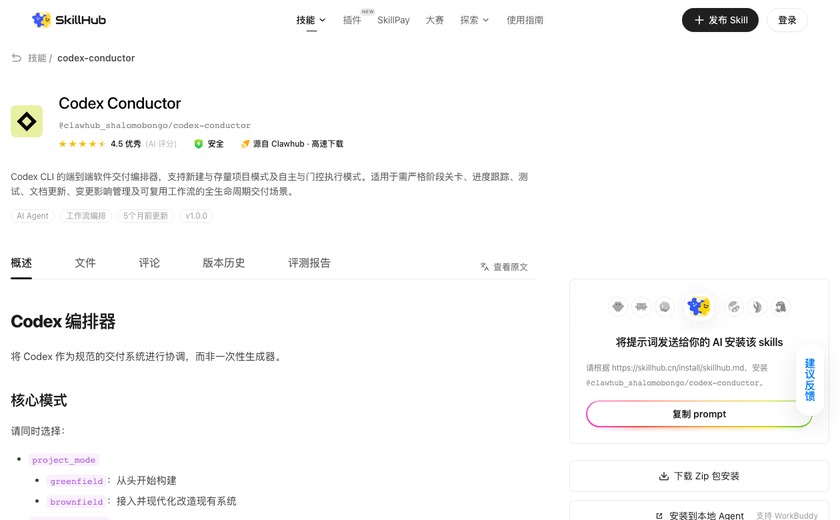Click the 源自 Clawhub · 高速下载 label
This screenshot has width=840, height=520.
point(298,144)
